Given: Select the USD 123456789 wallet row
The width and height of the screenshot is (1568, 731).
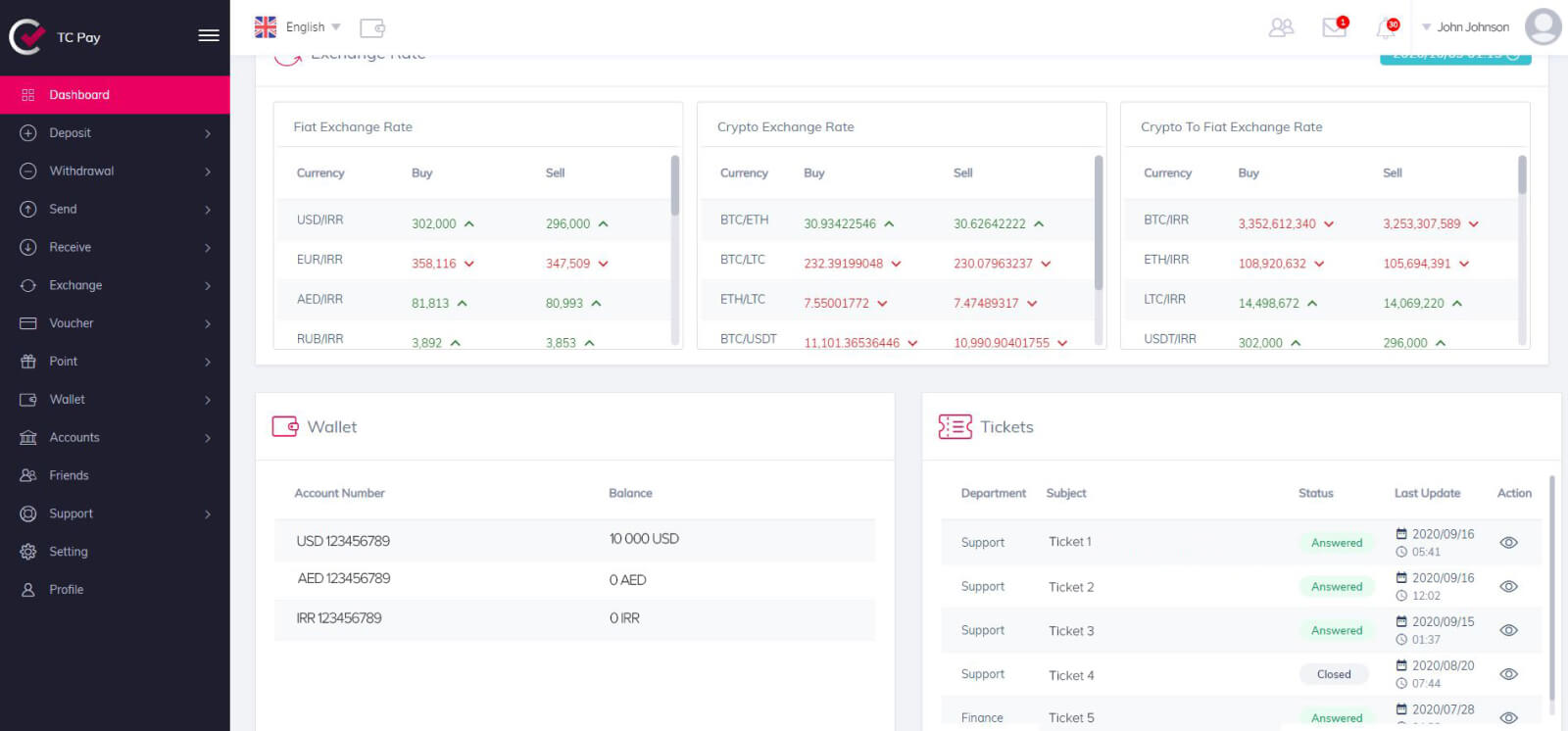Looking at the screenshot, I should point(574,540).
